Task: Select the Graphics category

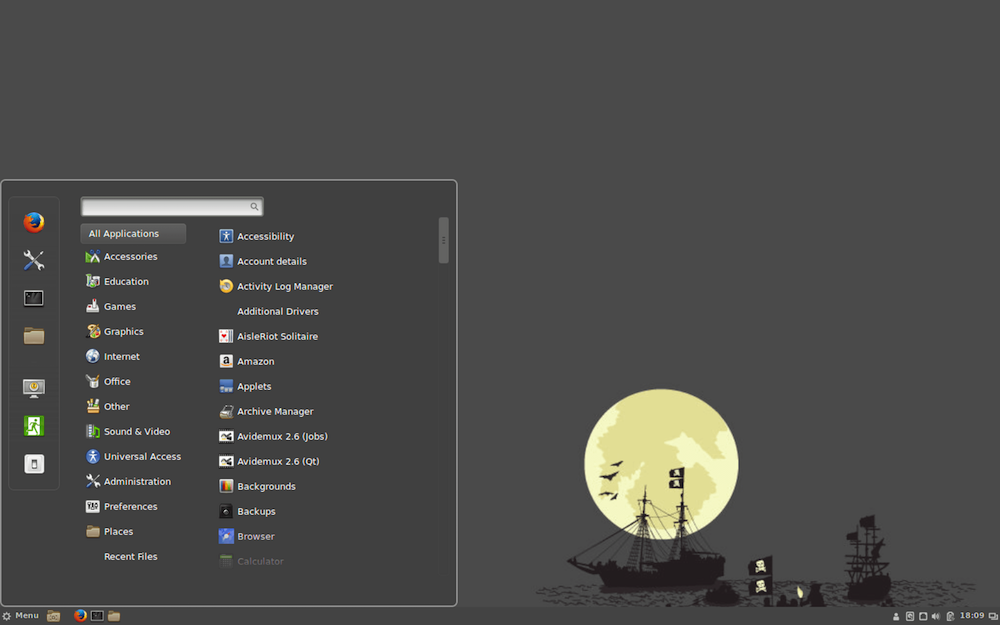Action: point(114,332)
